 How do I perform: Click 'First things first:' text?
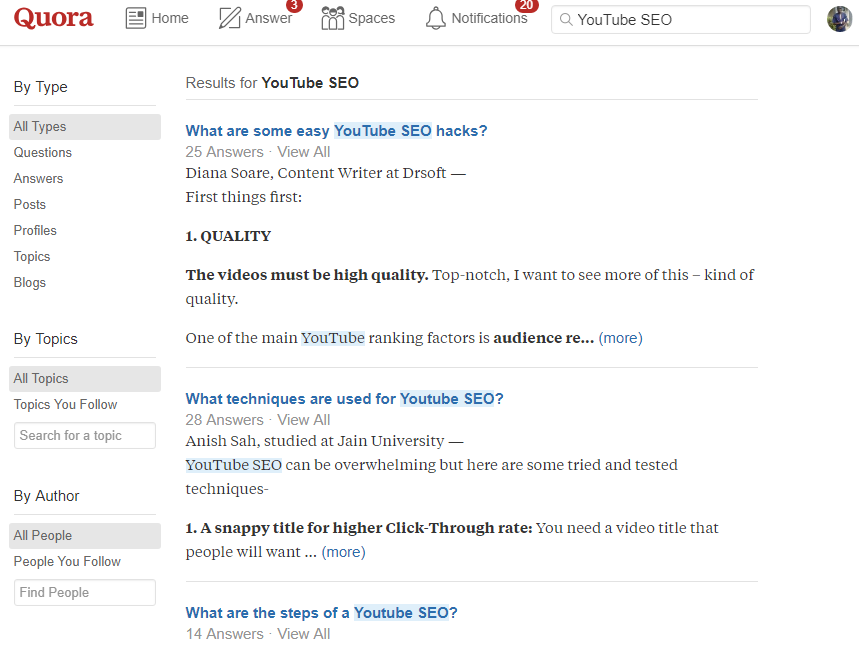coord(244,197)
